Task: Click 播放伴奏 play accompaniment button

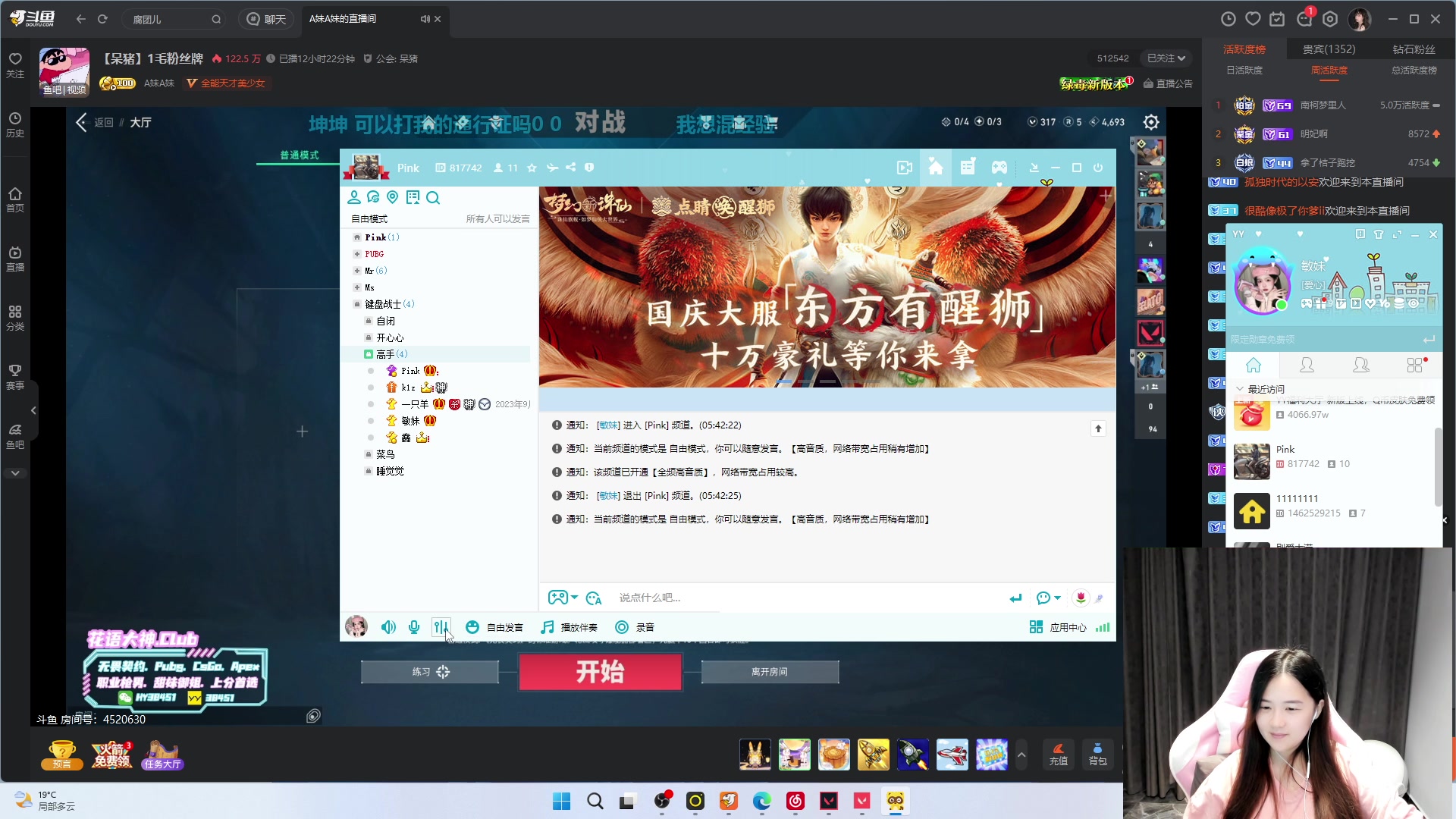Action: point(569,627)
